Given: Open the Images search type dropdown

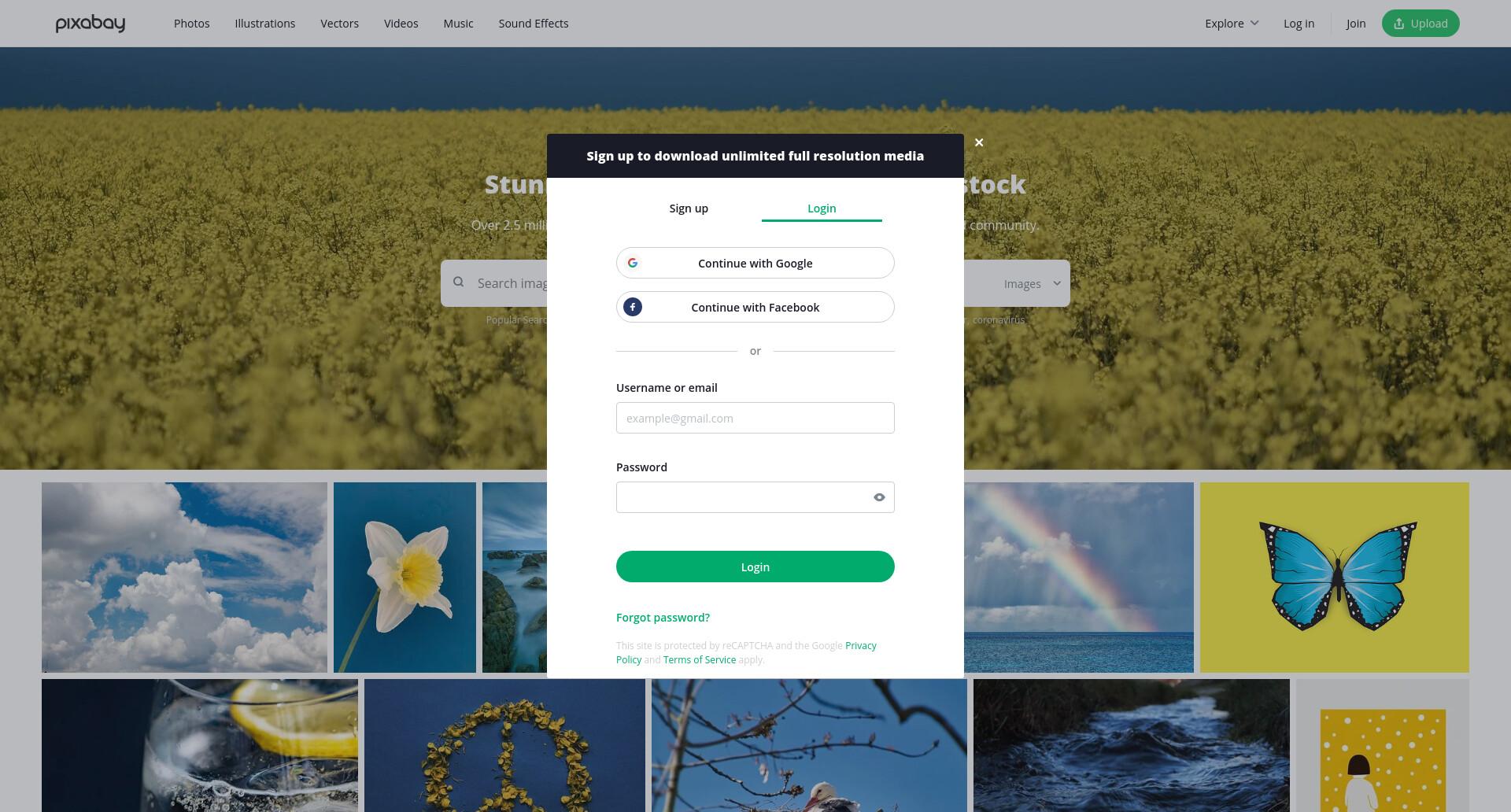Looking at the screenshot, I should click(1032, 284).
